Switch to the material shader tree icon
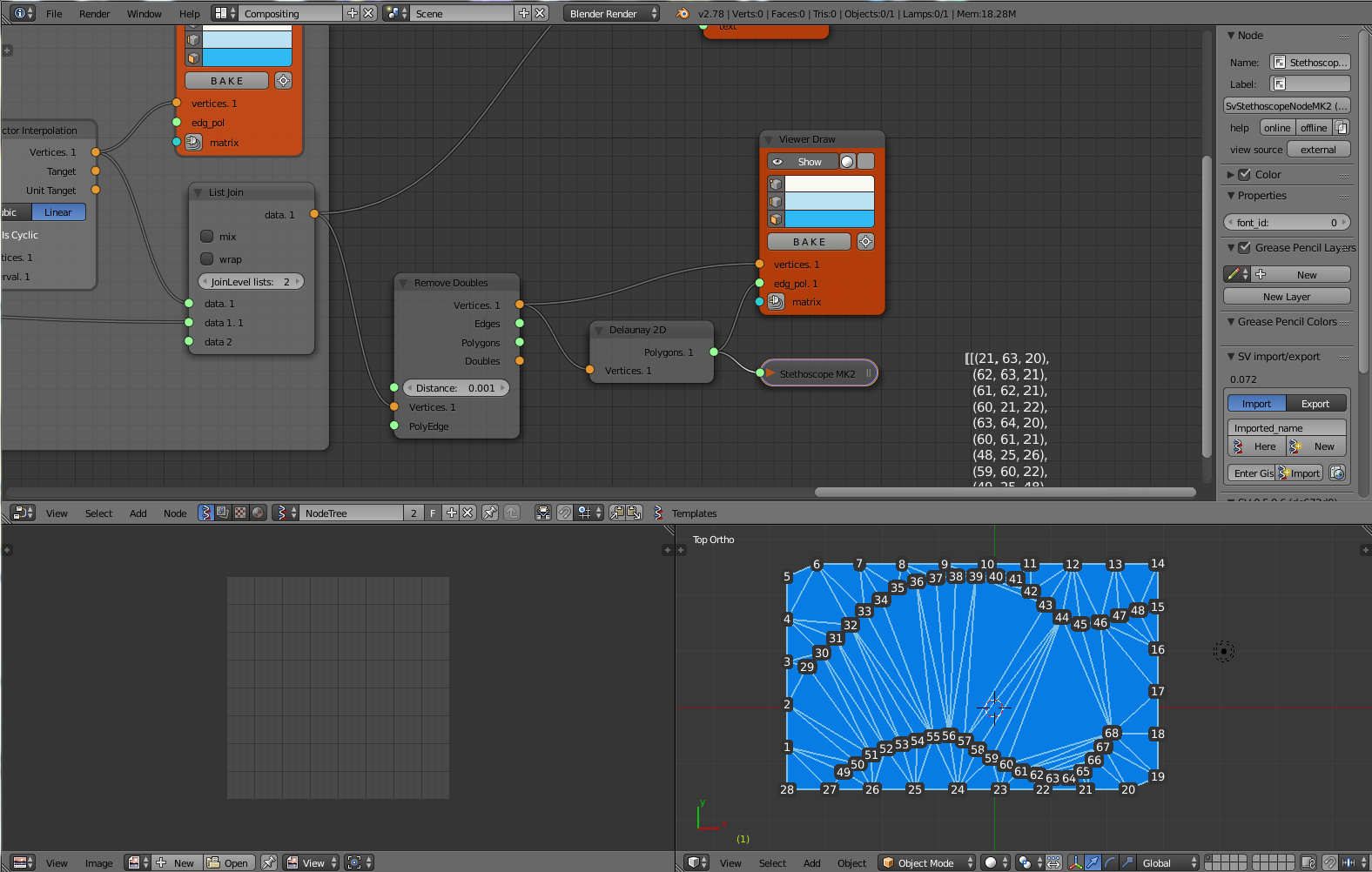The height and width of the screenshot is (872, 1372). click(x=258, y=513)
